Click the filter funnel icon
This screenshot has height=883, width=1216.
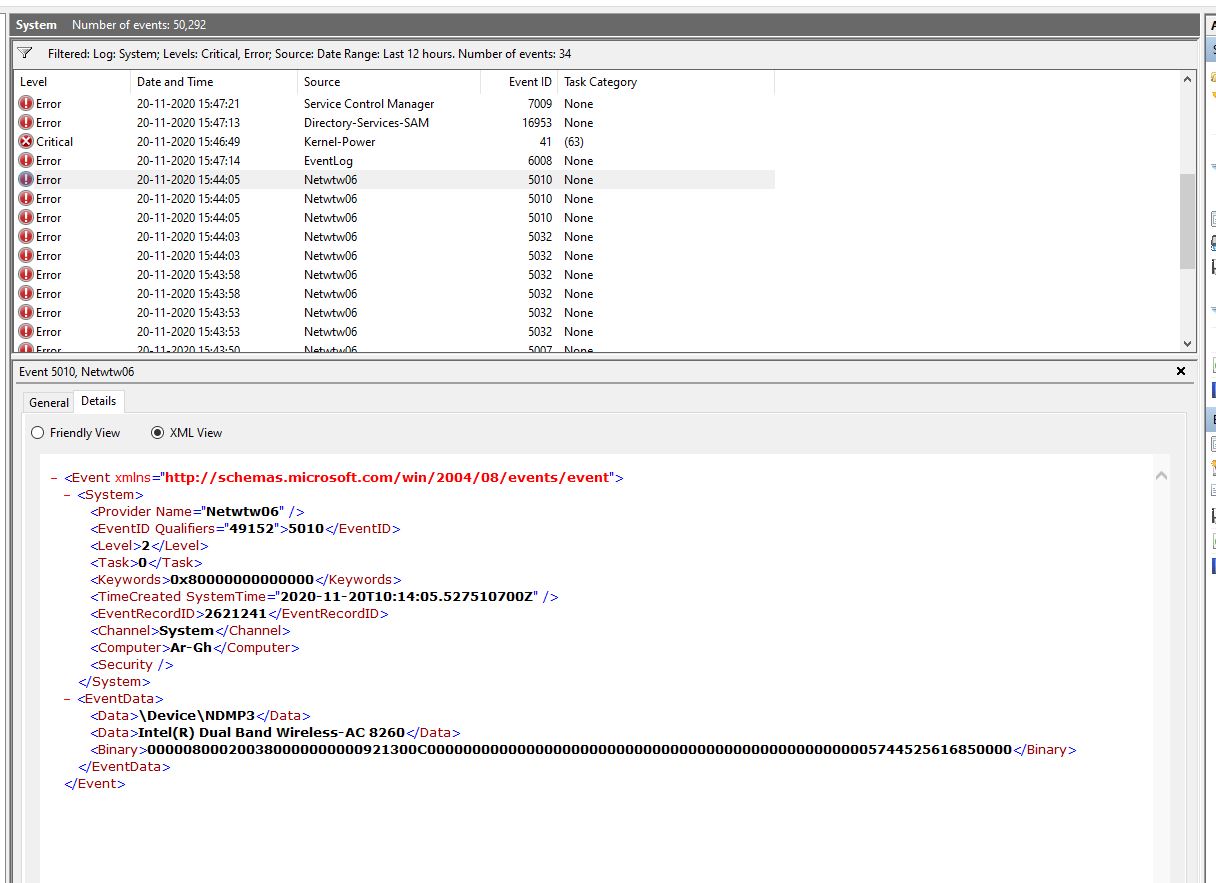[25, 53]
